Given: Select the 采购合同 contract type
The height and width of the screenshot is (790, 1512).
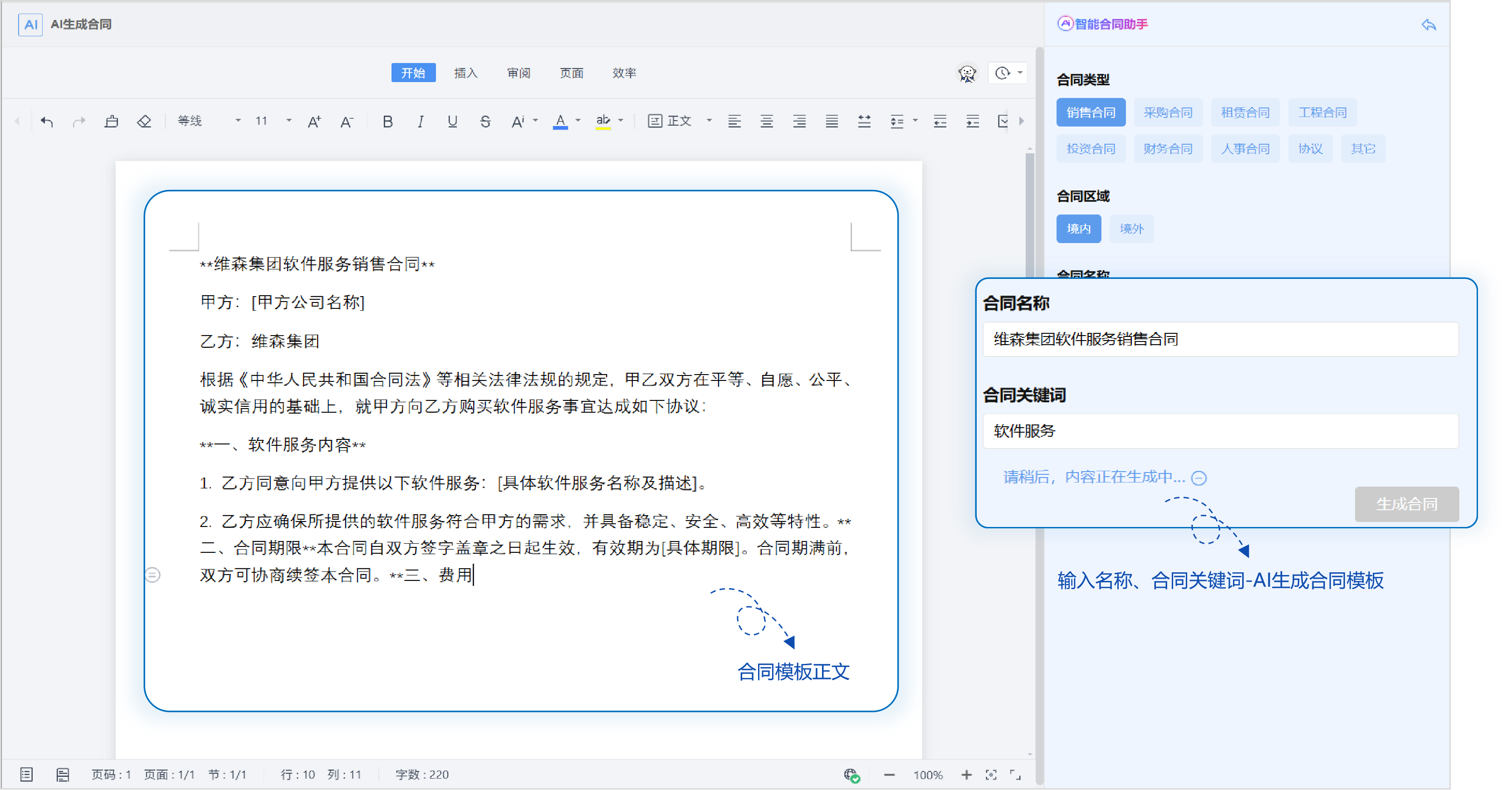Looking at the screenshot, I should point(1168,112).
